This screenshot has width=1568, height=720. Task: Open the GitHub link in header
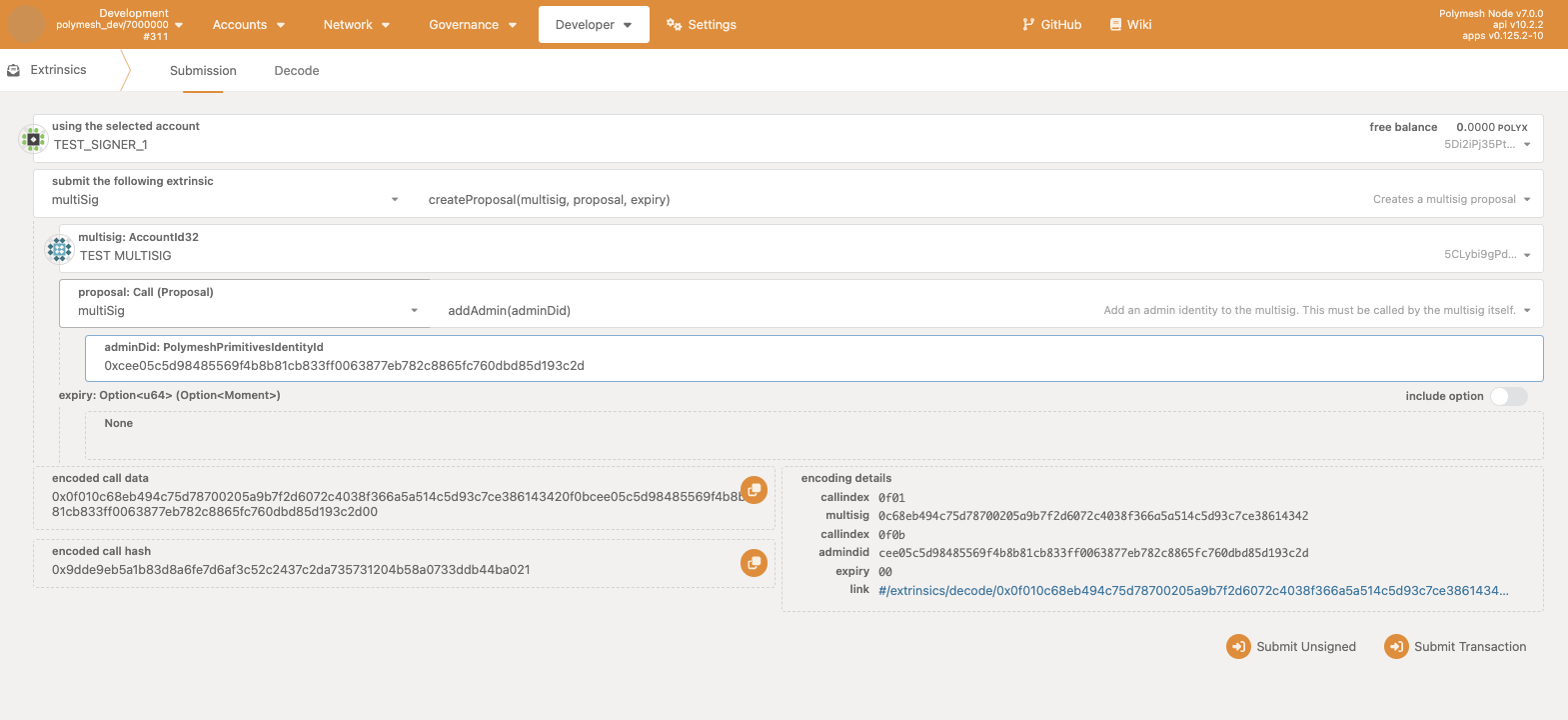pos(1051,25)
